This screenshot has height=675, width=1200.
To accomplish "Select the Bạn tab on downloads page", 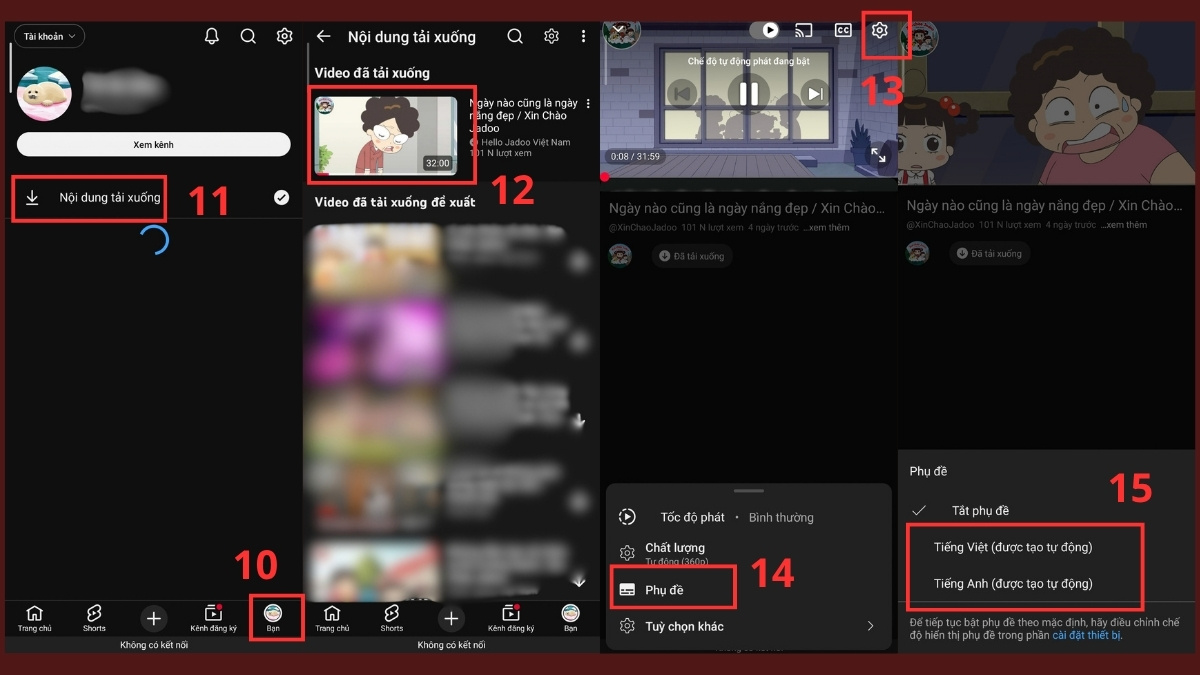I will tap(570, 618).
